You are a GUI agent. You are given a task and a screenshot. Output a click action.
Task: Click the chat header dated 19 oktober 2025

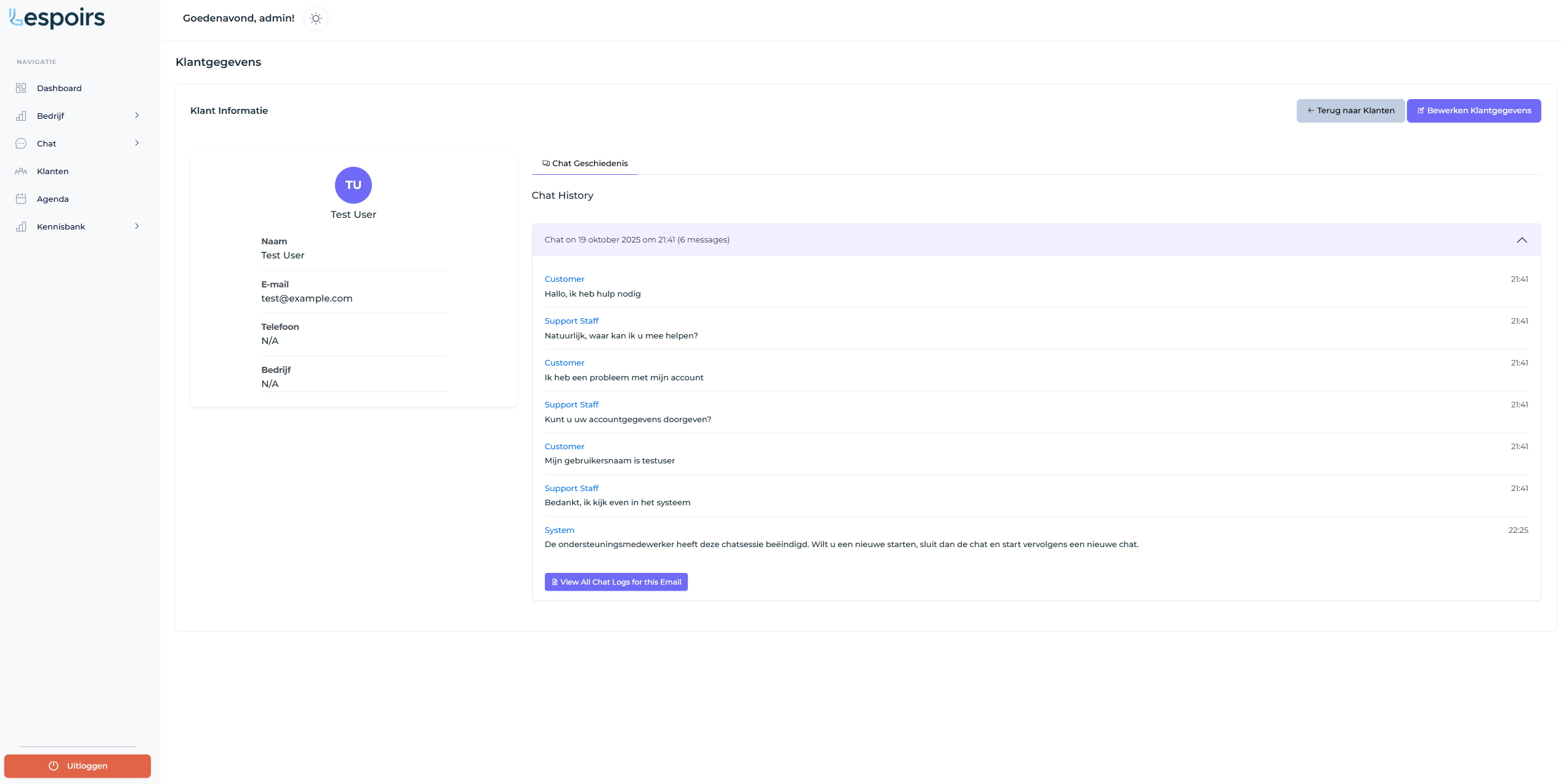(x=637, y=240)
